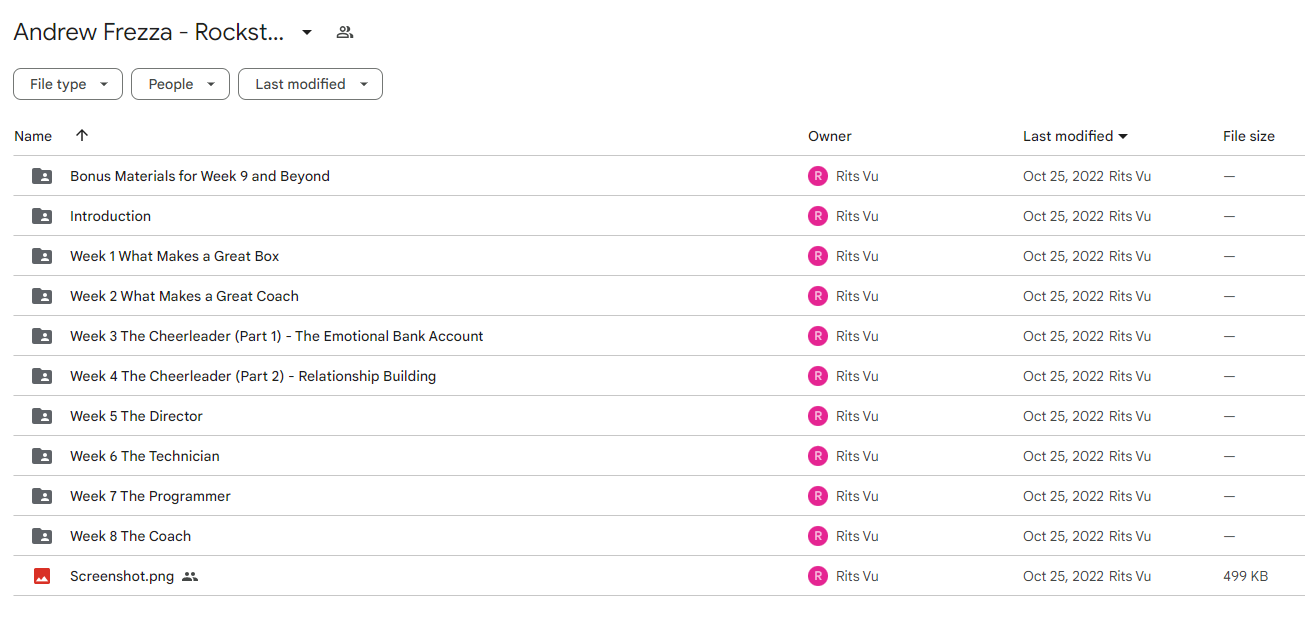
Task: Open the File type filter dropdown
Action: (x=68, y=84)
